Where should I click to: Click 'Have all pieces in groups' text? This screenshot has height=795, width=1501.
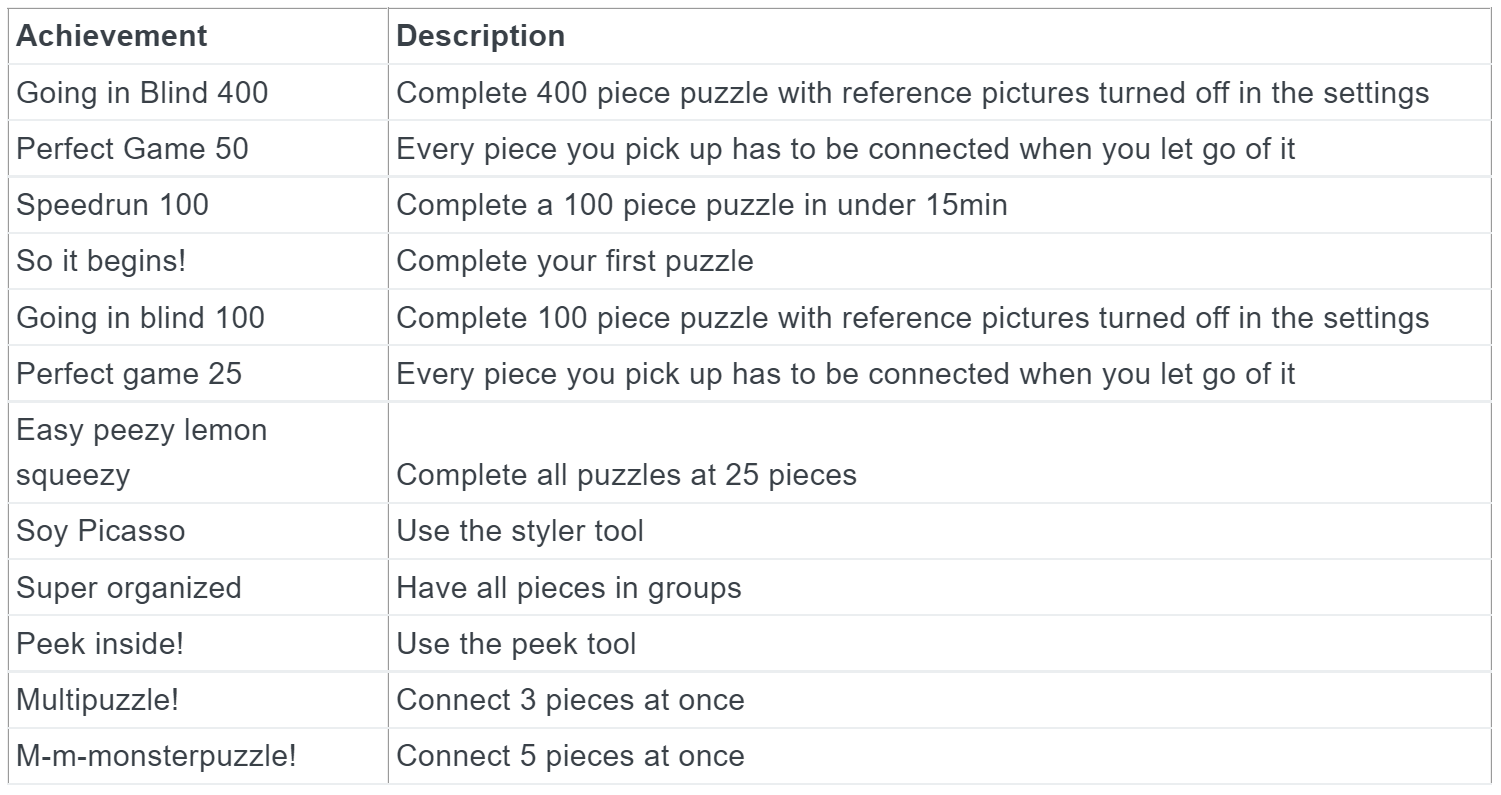pos(569,587)
